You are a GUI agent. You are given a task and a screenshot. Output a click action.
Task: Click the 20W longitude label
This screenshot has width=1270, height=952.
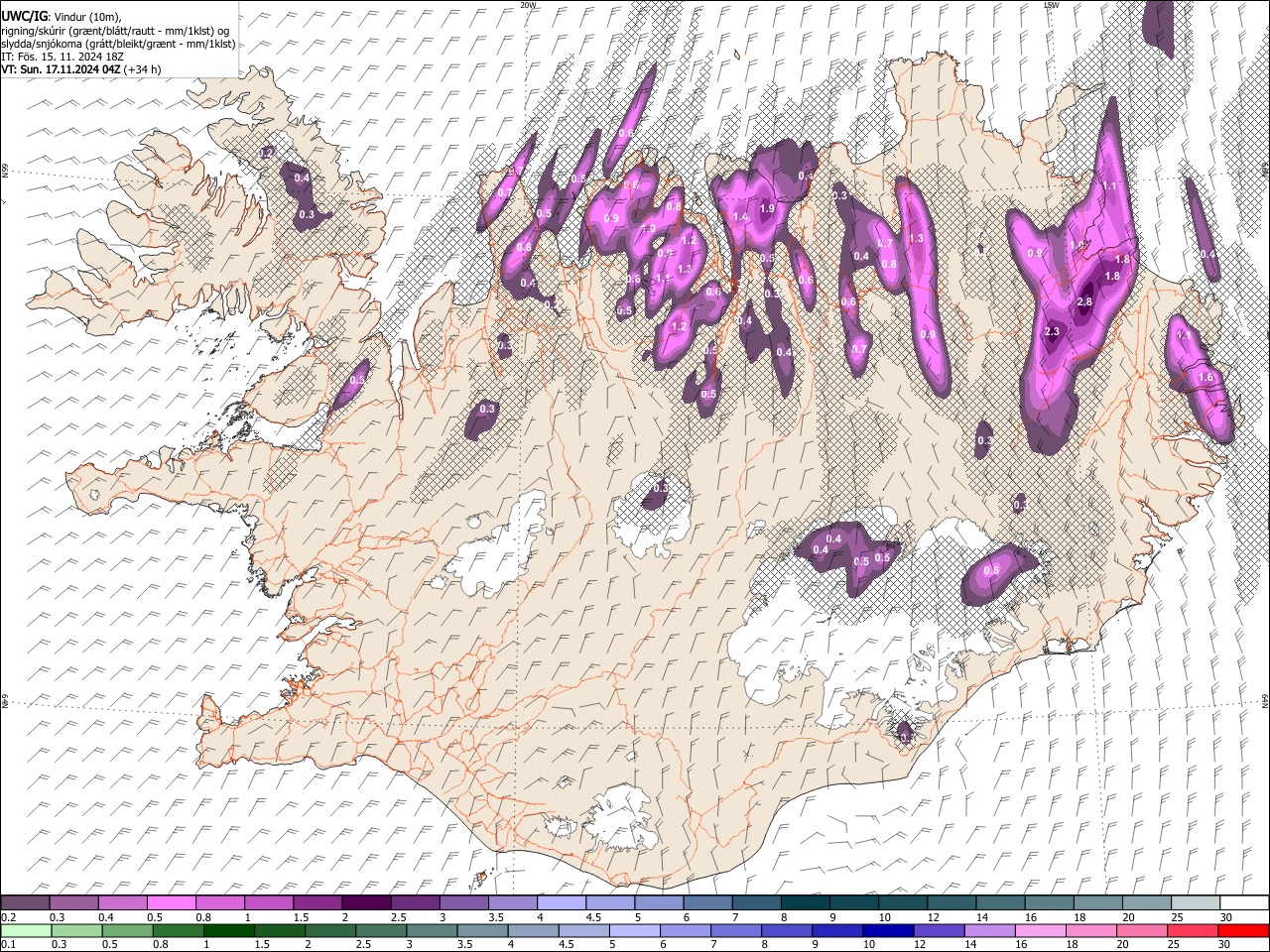pyautogui.click(x=528, y=5)
